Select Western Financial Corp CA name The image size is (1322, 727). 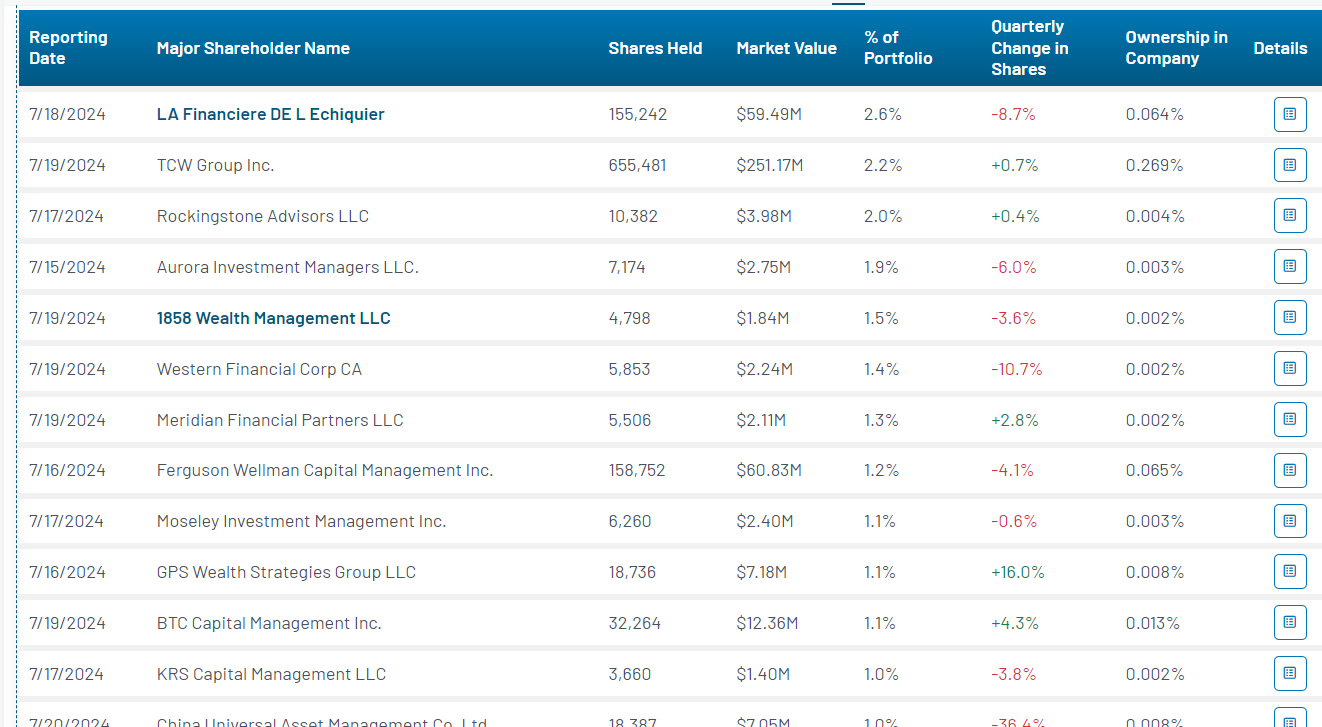[x=259, y=369]
